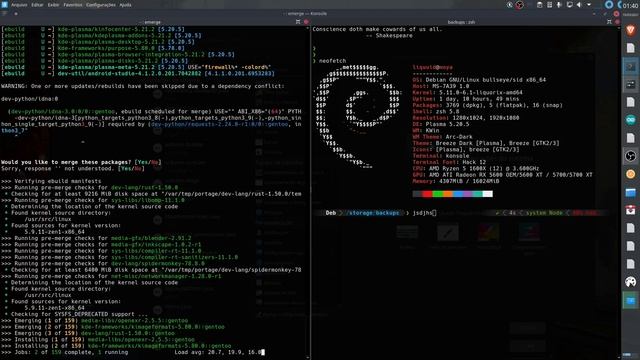Click the 'media-gfx/blender-2.91.2' line
Screen dimensions: 640x360
96,238
